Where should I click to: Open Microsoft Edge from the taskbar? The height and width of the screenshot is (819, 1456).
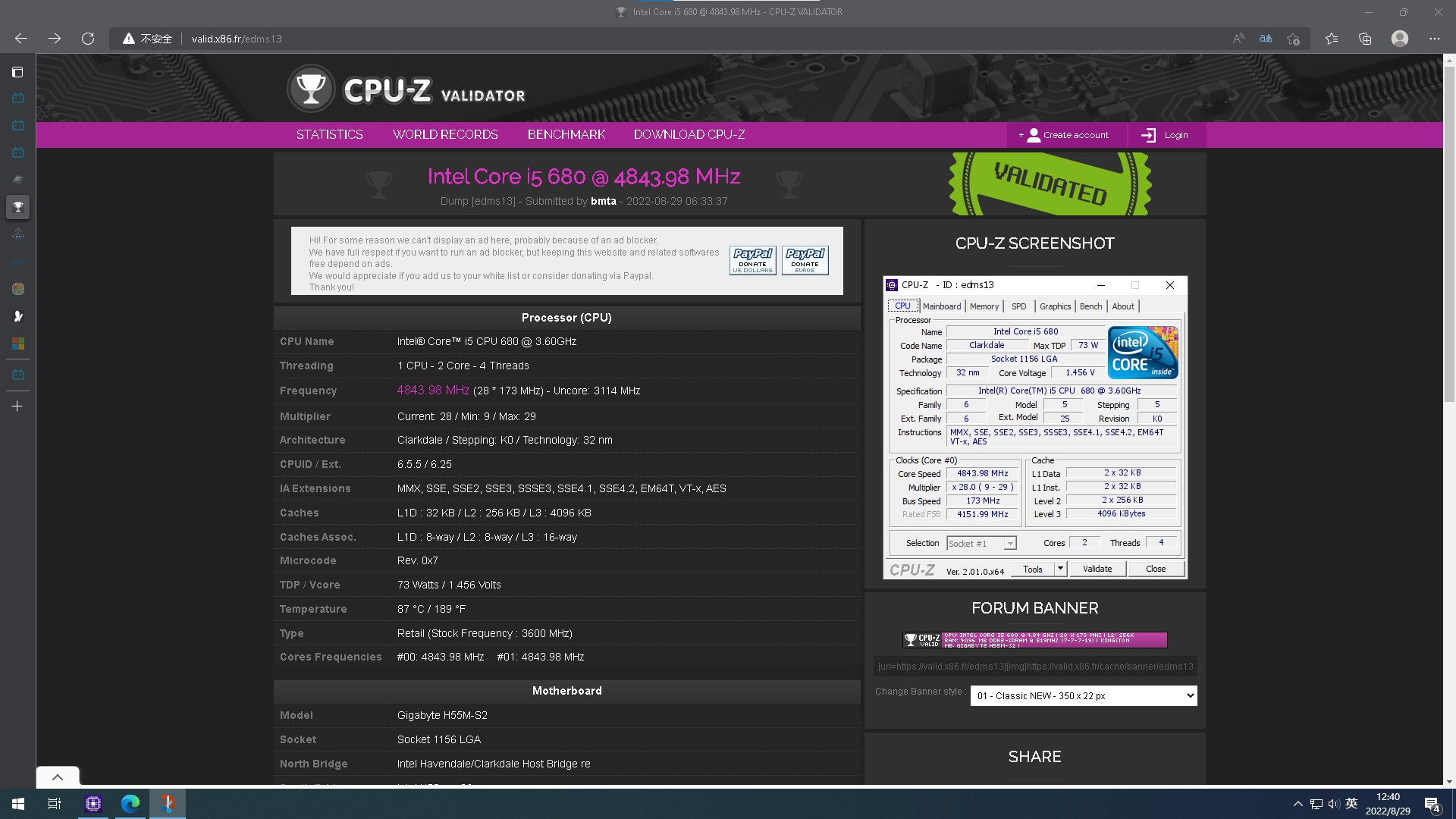coord(130,804)
